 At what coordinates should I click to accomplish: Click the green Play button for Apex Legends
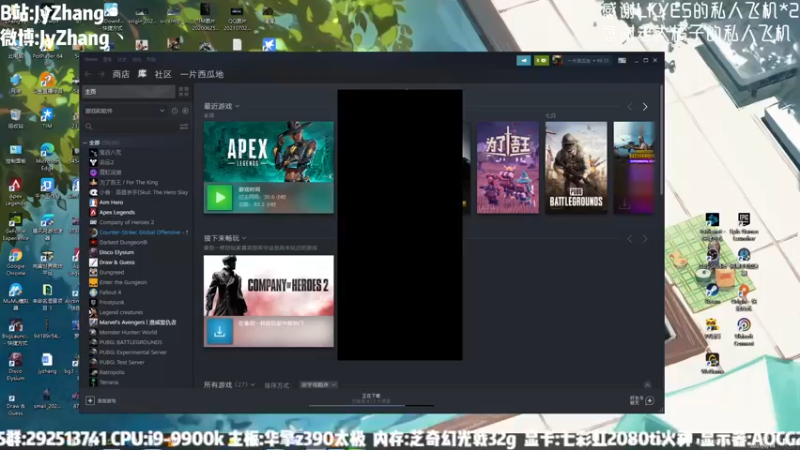(220, 197)
